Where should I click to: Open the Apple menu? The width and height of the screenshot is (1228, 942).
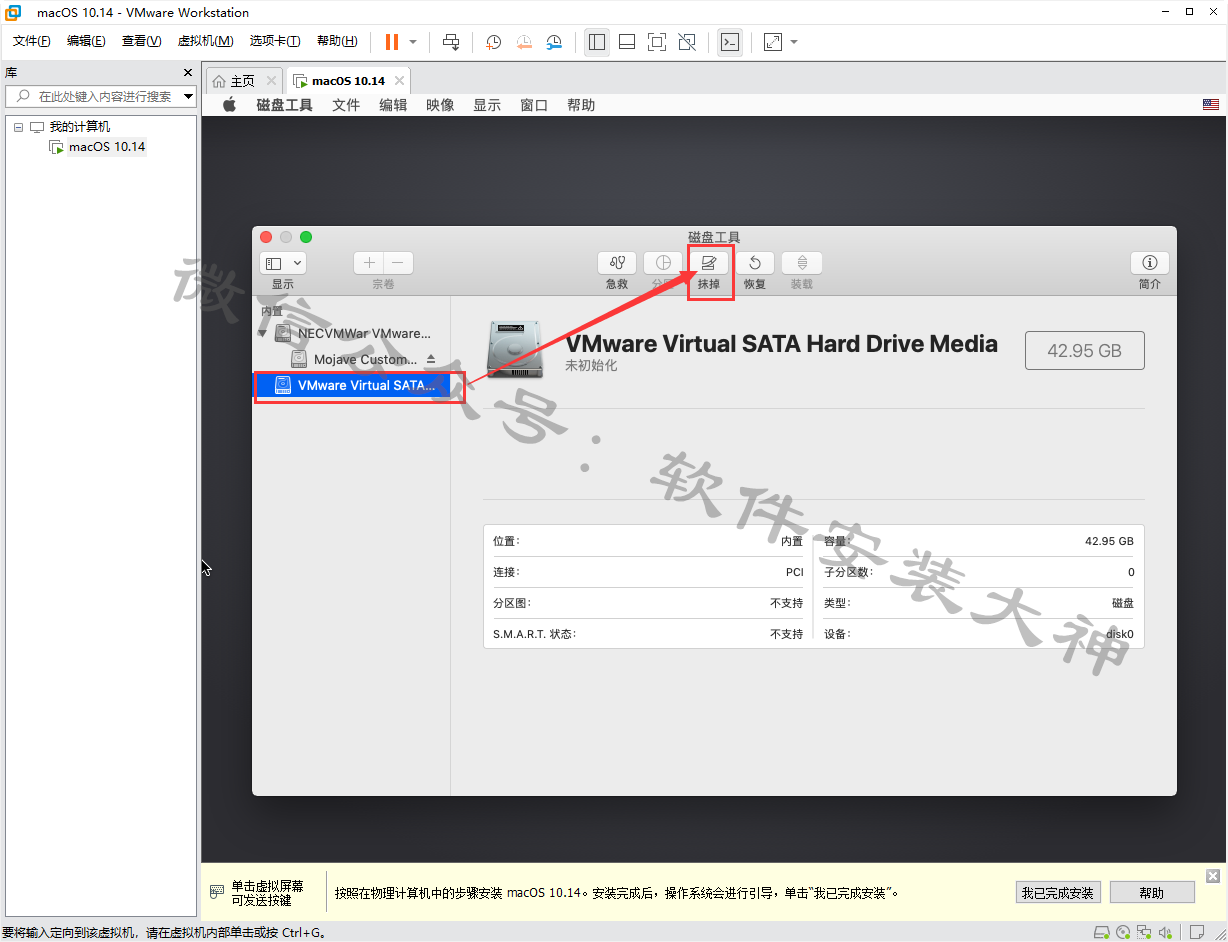pos(229,105)
